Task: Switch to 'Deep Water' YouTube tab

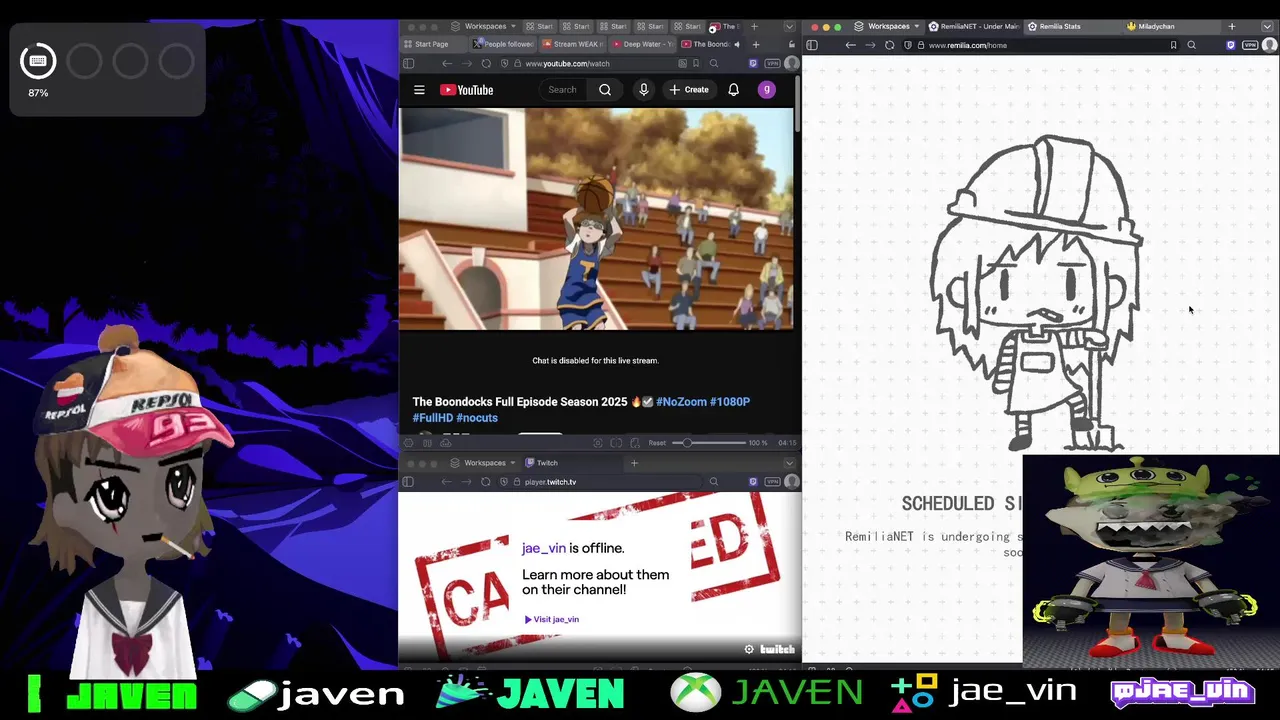Action: click(x=643, y=44)
